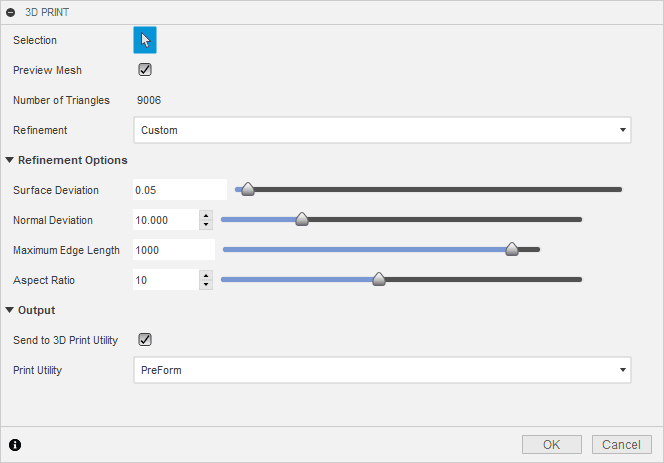Image resolution: width=664 pixels, height=463 pixels.
Task: Click the Maximum Edge Length slider handle
Action: (x=512, y=250)
